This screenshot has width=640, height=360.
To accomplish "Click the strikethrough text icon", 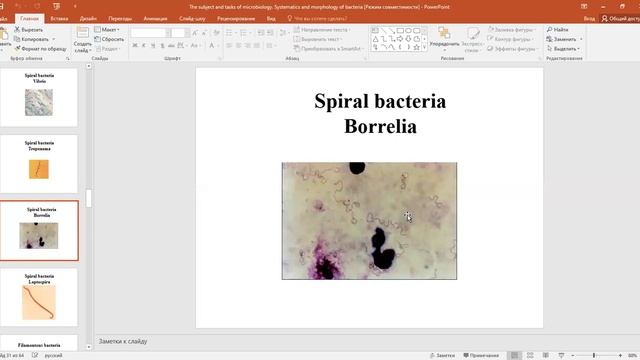I will (x=171, y=45).
